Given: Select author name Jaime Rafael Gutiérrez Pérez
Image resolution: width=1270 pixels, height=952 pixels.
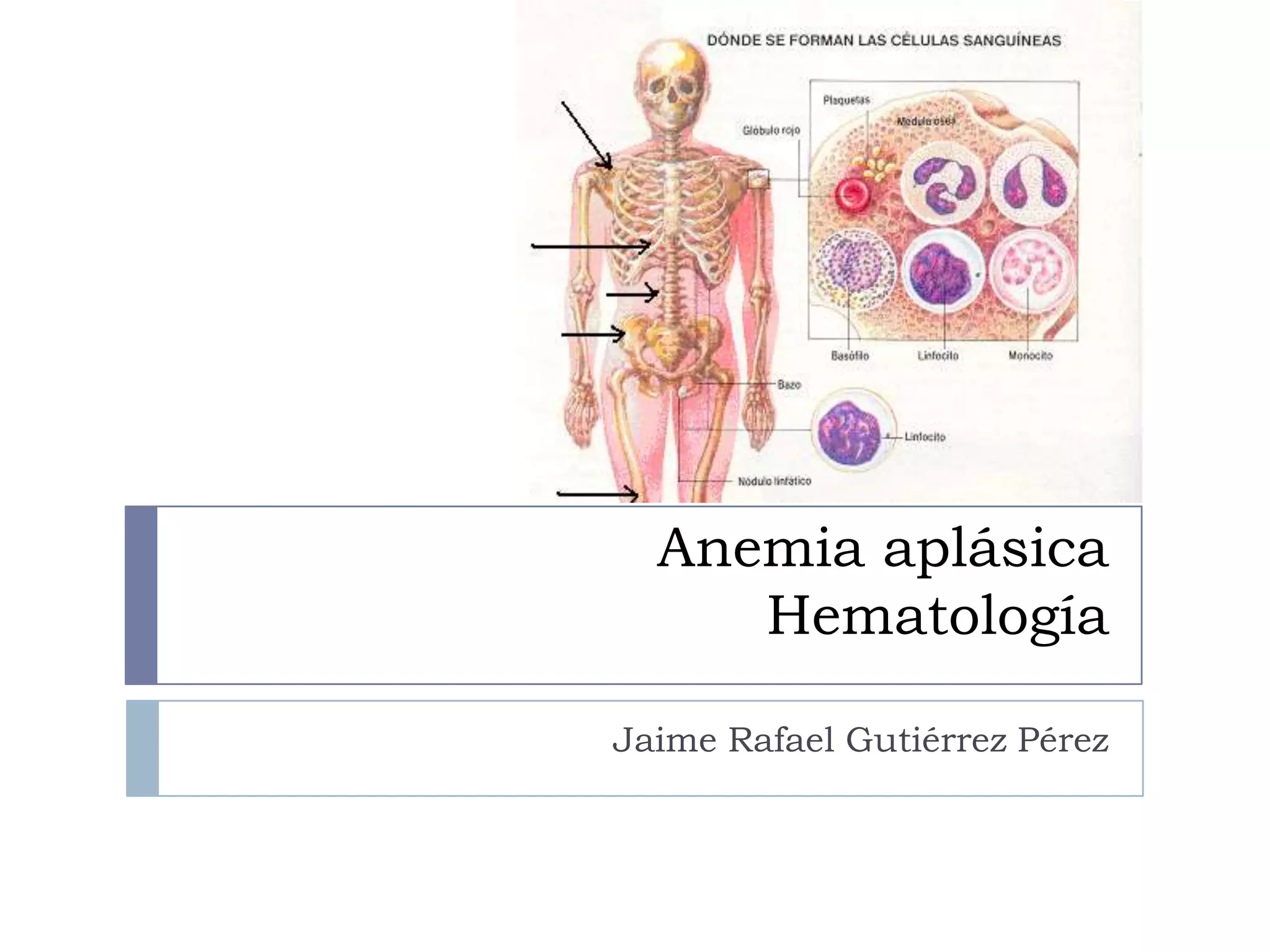Looking at the screenshot, I should click(x=860, y=740).
